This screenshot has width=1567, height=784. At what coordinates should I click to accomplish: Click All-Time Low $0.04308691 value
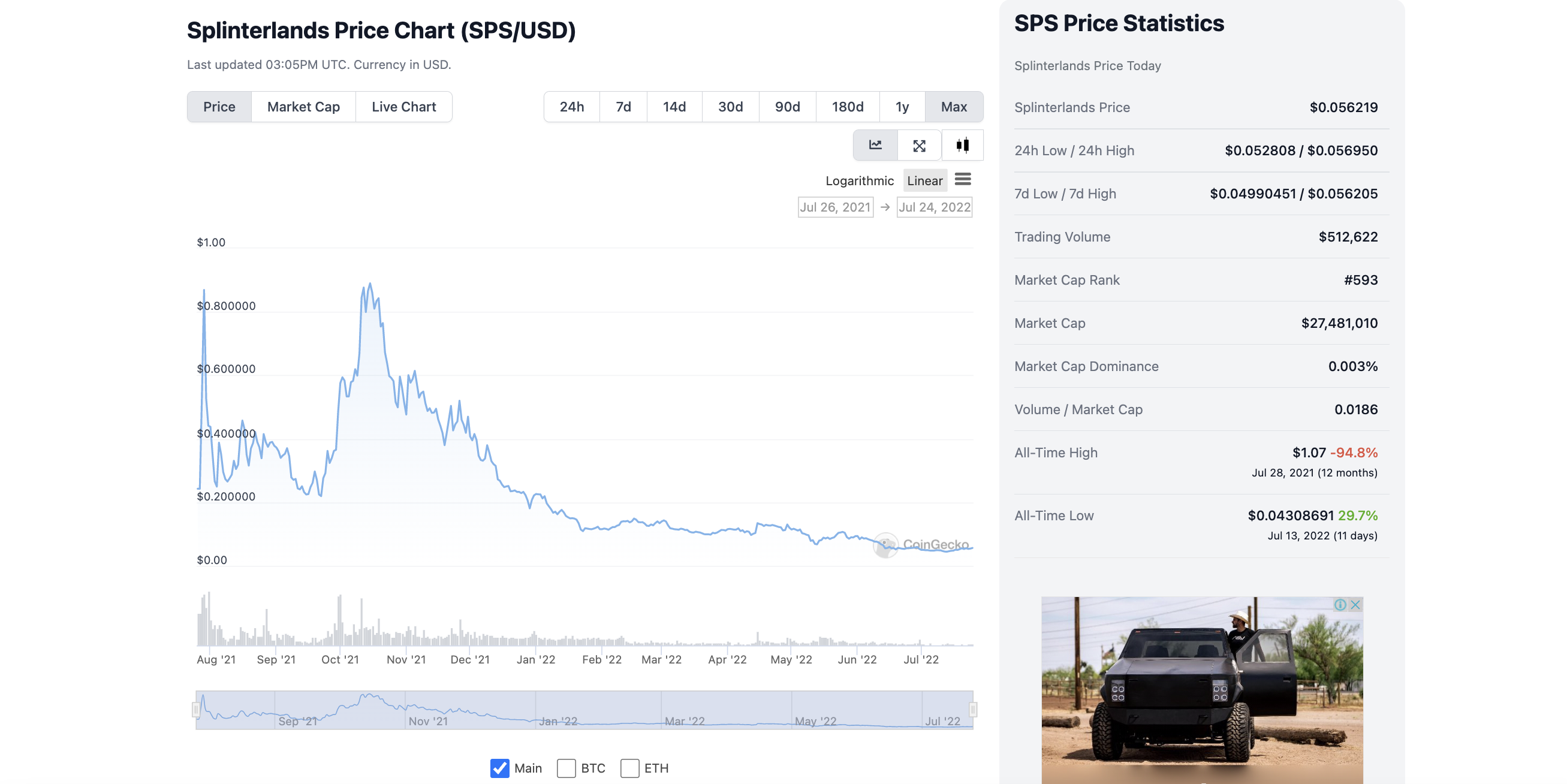pos(1290,515)
